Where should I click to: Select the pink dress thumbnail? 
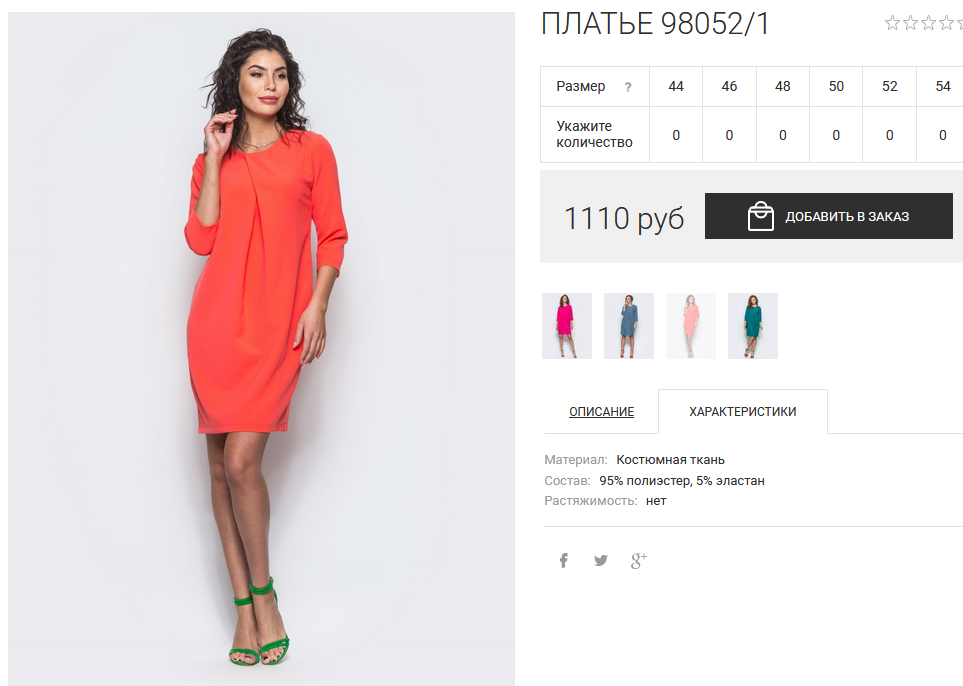[567, 325]
